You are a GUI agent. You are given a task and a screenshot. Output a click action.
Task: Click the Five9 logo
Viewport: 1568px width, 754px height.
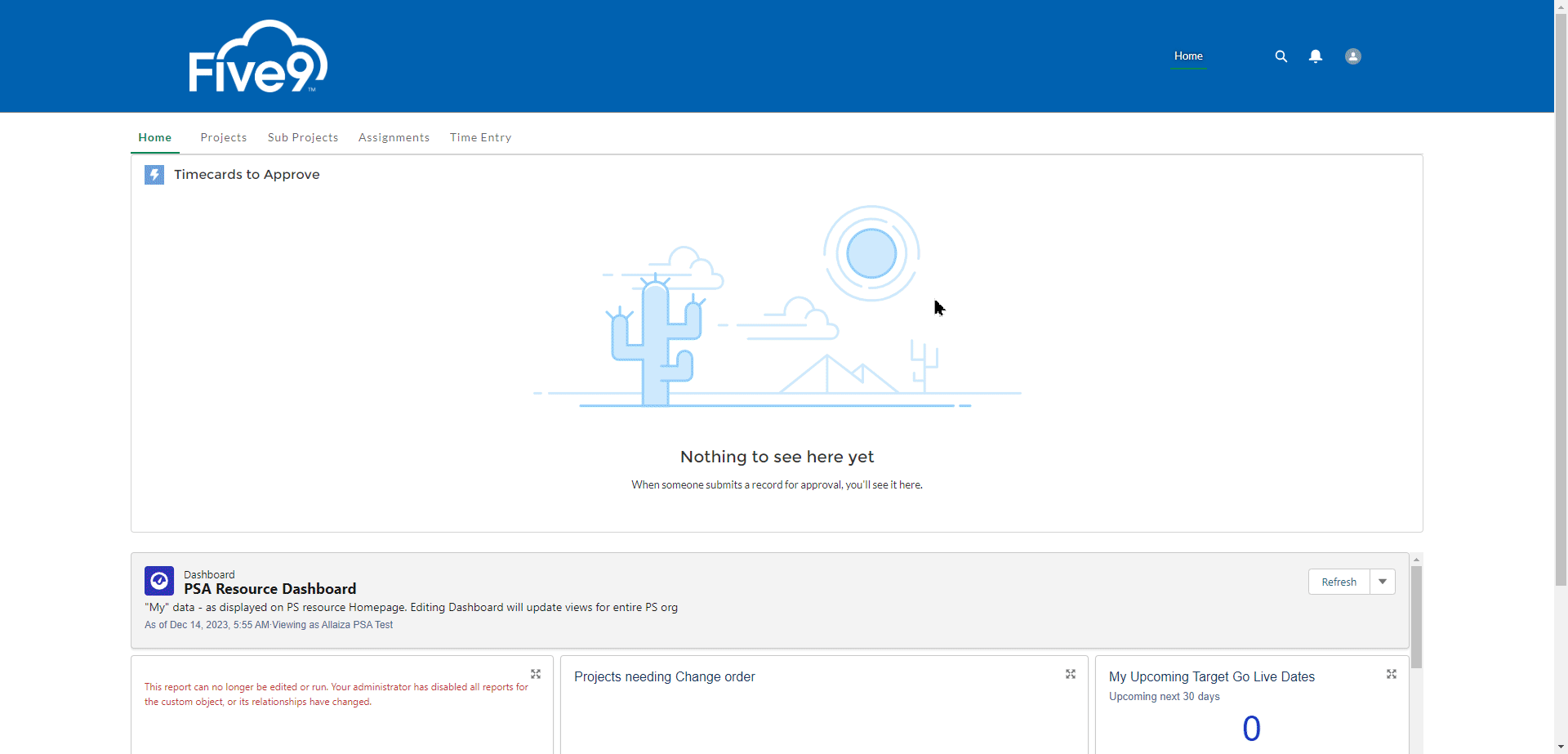(x=258, y=56)
